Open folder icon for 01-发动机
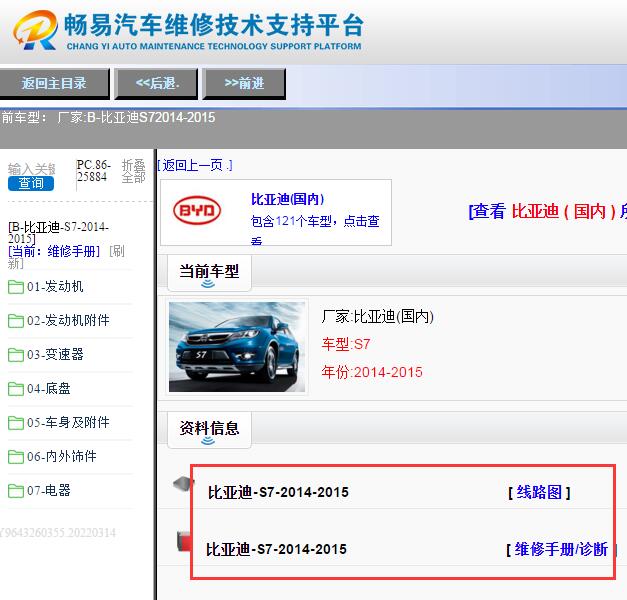Screen dimensions: 627x600 [16, 287]
